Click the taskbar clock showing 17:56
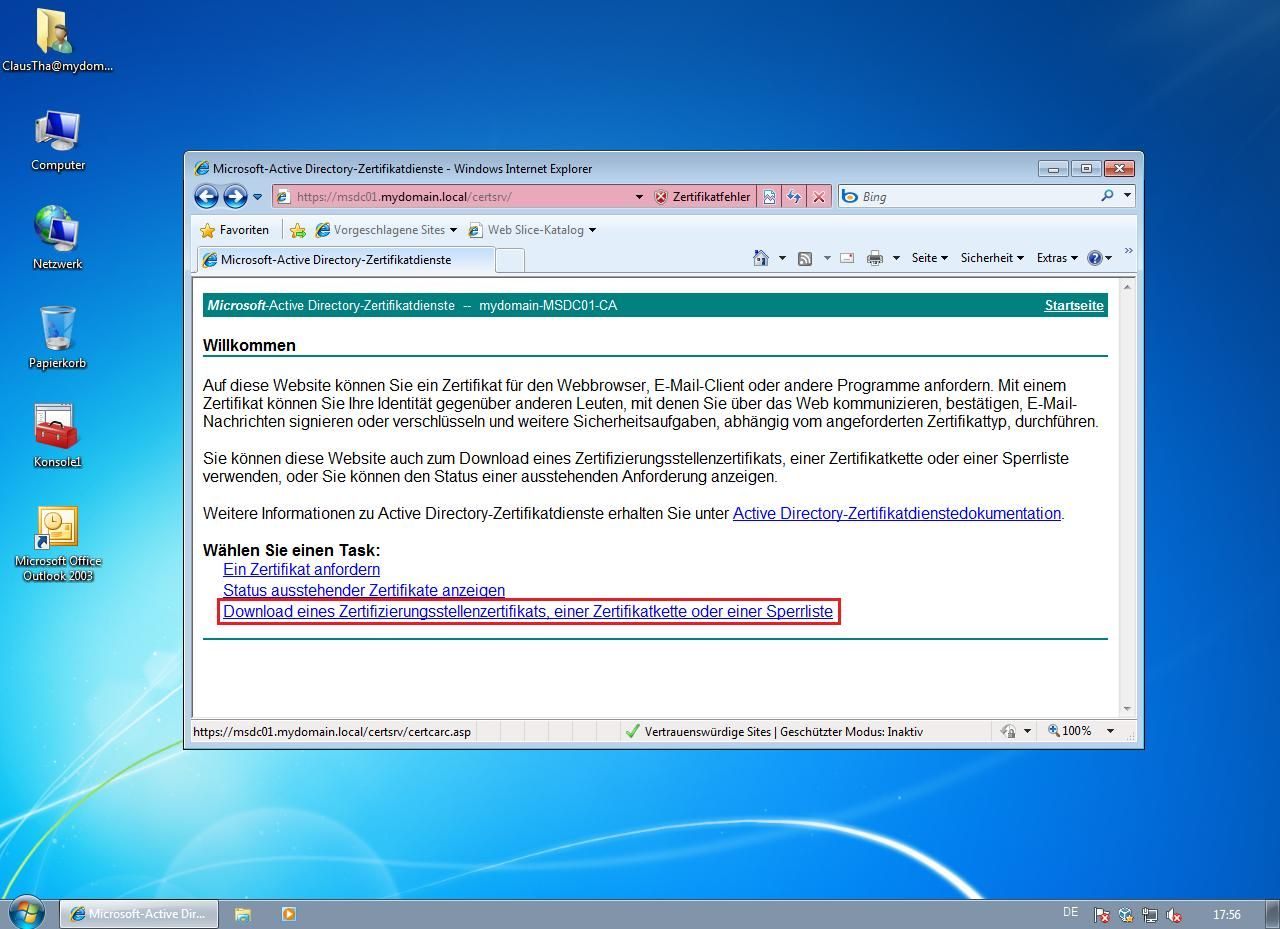1280x929 pixels. click(x=1226, y=914)
